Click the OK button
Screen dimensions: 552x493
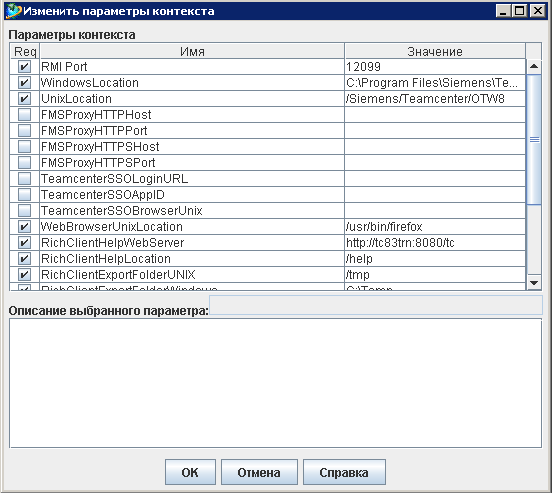coord(190,472)
